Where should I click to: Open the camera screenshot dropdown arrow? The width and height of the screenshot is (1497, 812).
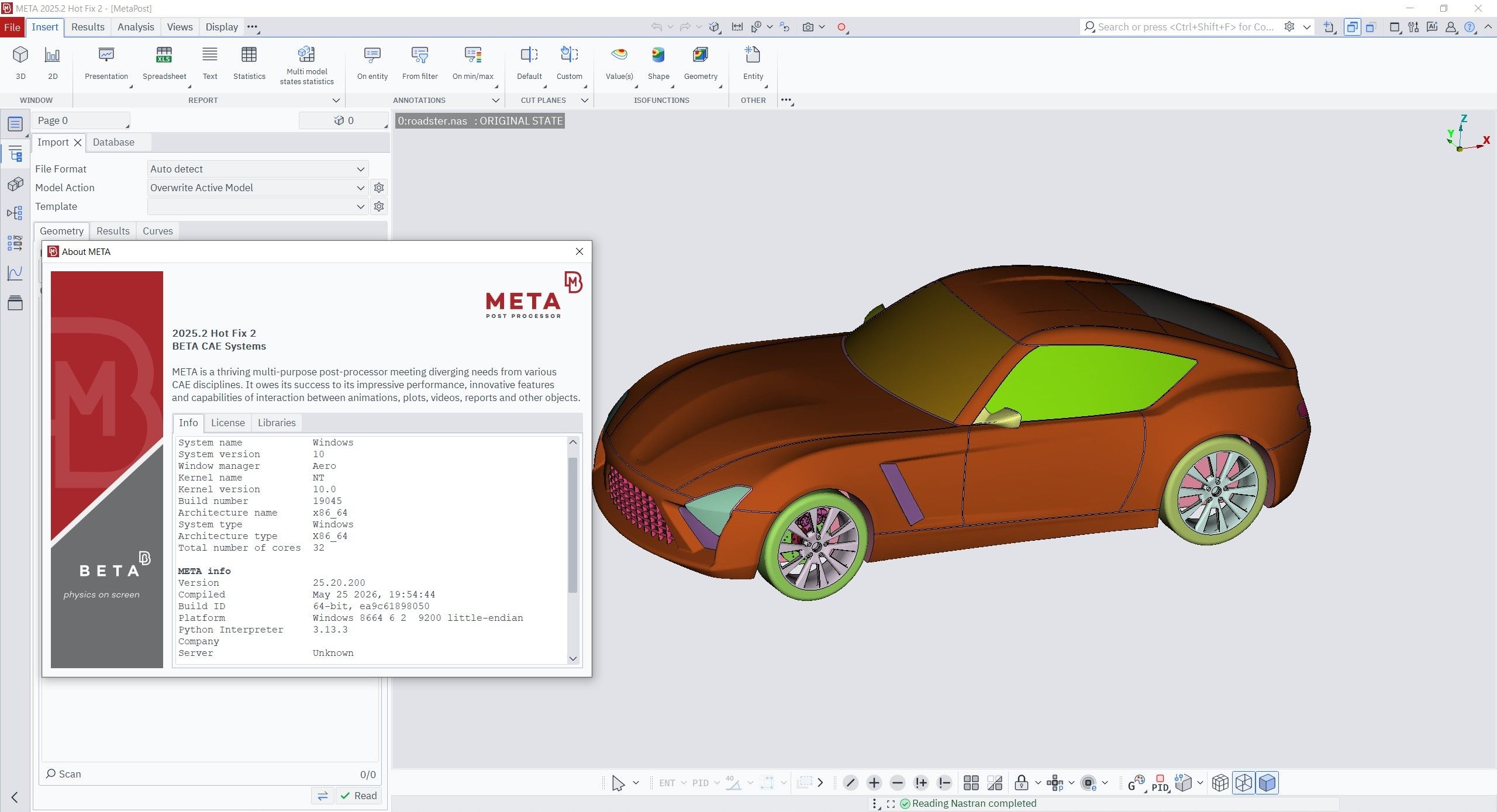pyautogui.click(x=822, y=27)
